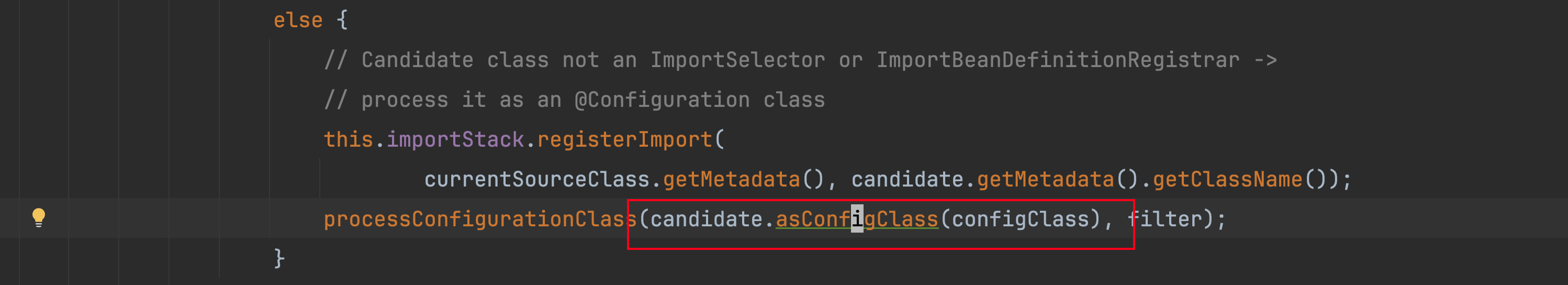Click the registerImport method call
This screenshot has width=1568, height=285.
coord(624,139)
